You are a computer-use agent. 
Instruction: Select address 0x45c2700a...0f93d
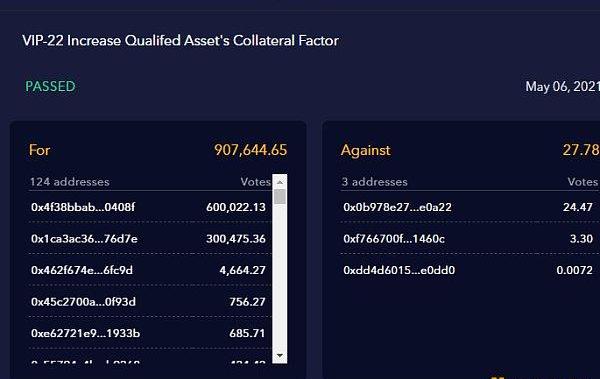83,302
